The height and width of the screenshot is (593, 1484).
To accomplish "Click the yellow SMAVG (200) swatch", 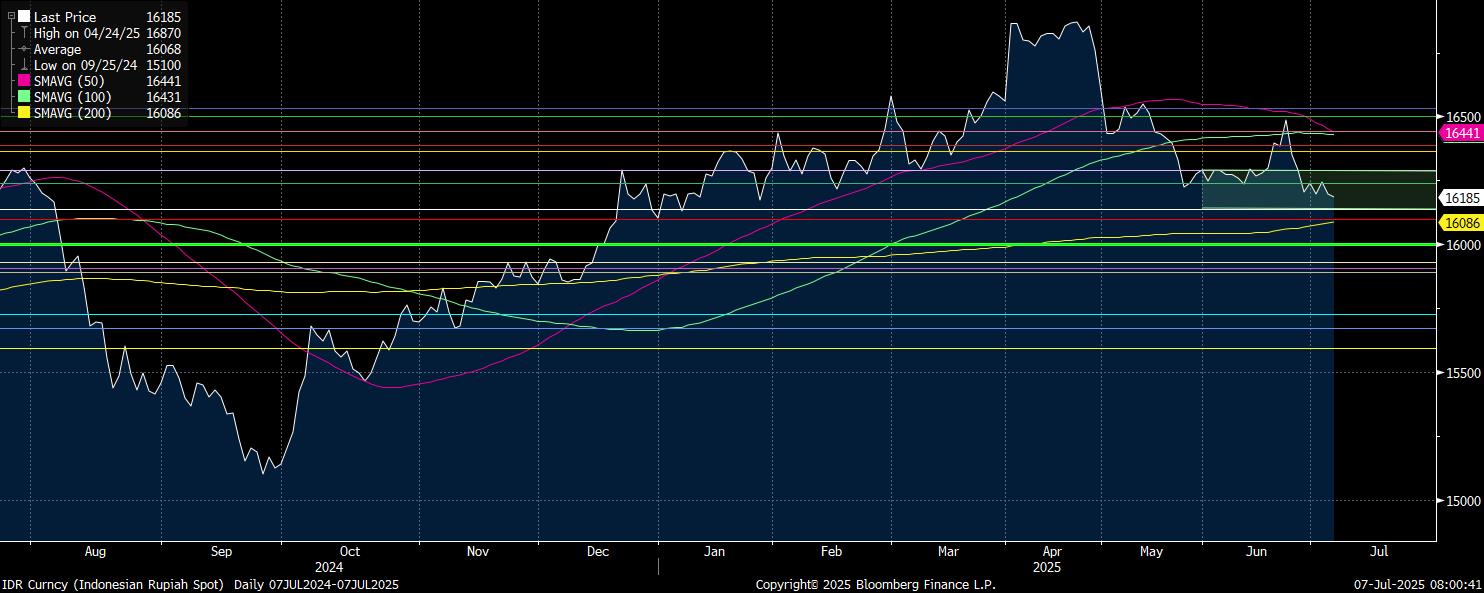I will [24, 113].
